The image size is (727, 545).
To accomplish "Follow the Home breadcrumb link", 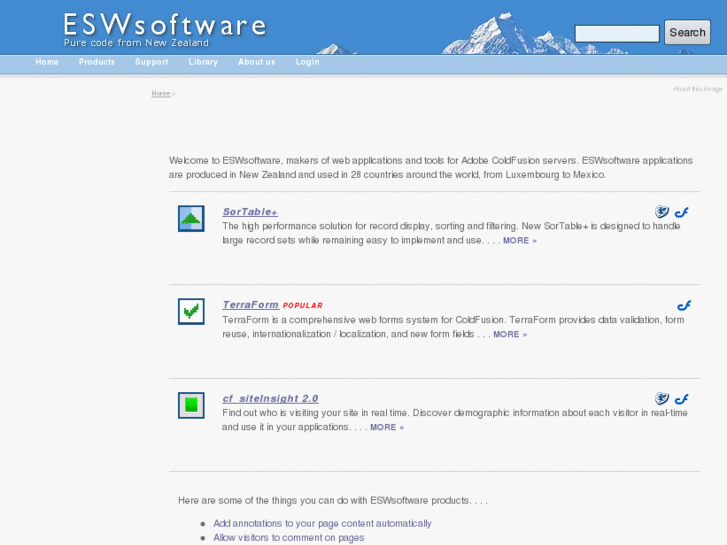I will (x=161, y=94).
